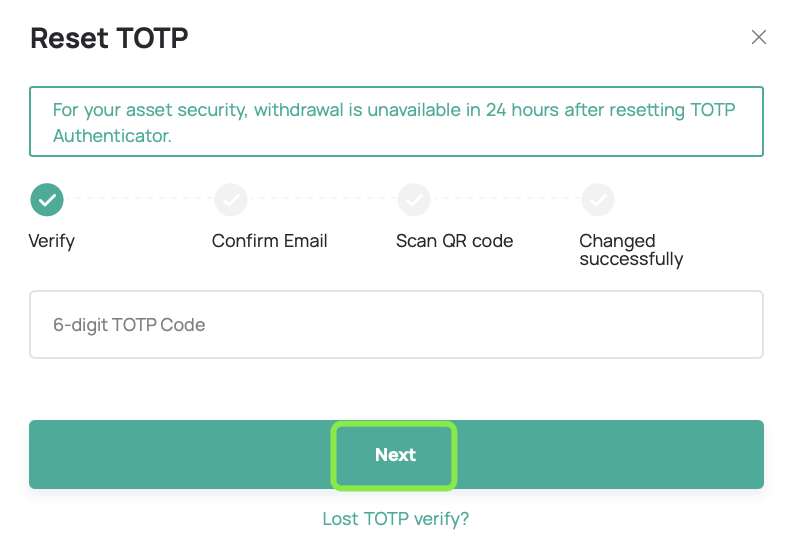Click the Reset TOTP heading

pos(109,38)
